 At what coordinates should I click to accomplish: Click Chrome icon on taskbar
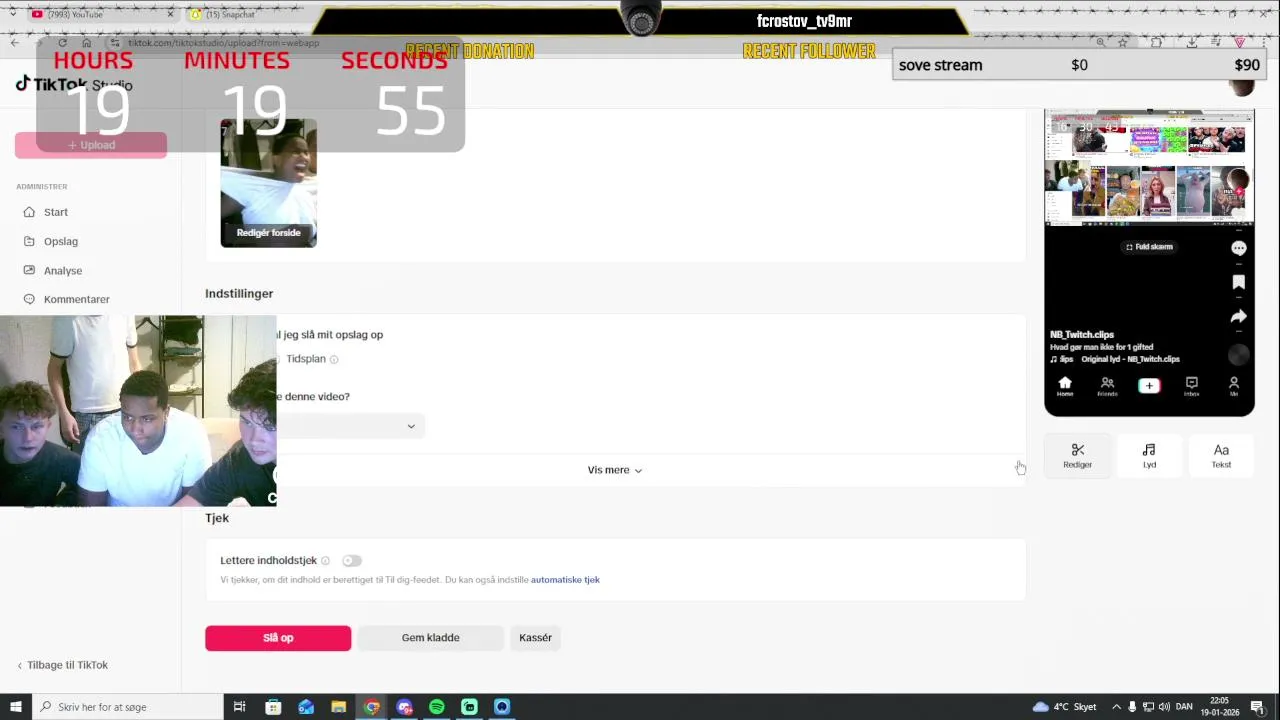[371, 707]
